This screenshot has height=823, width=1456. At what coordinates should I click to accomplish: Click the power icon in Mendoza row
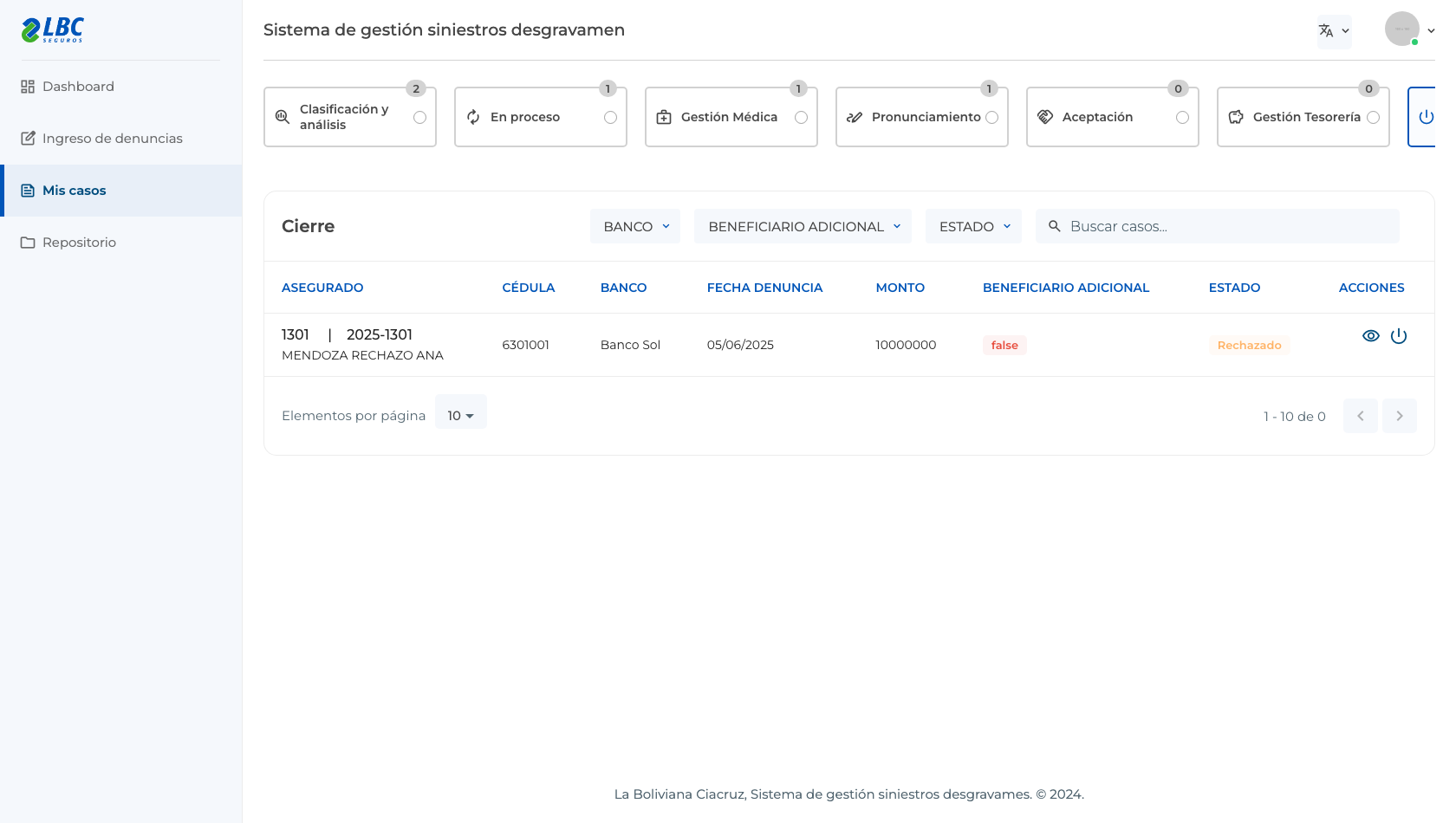1399,336
